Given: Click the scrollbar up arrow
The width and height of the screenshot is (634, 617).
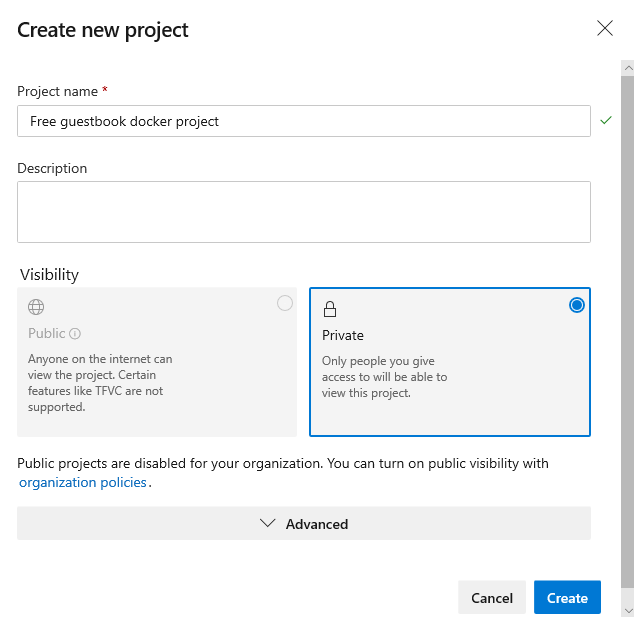Looking at the screenshot, I should click(x=627, y=66).
